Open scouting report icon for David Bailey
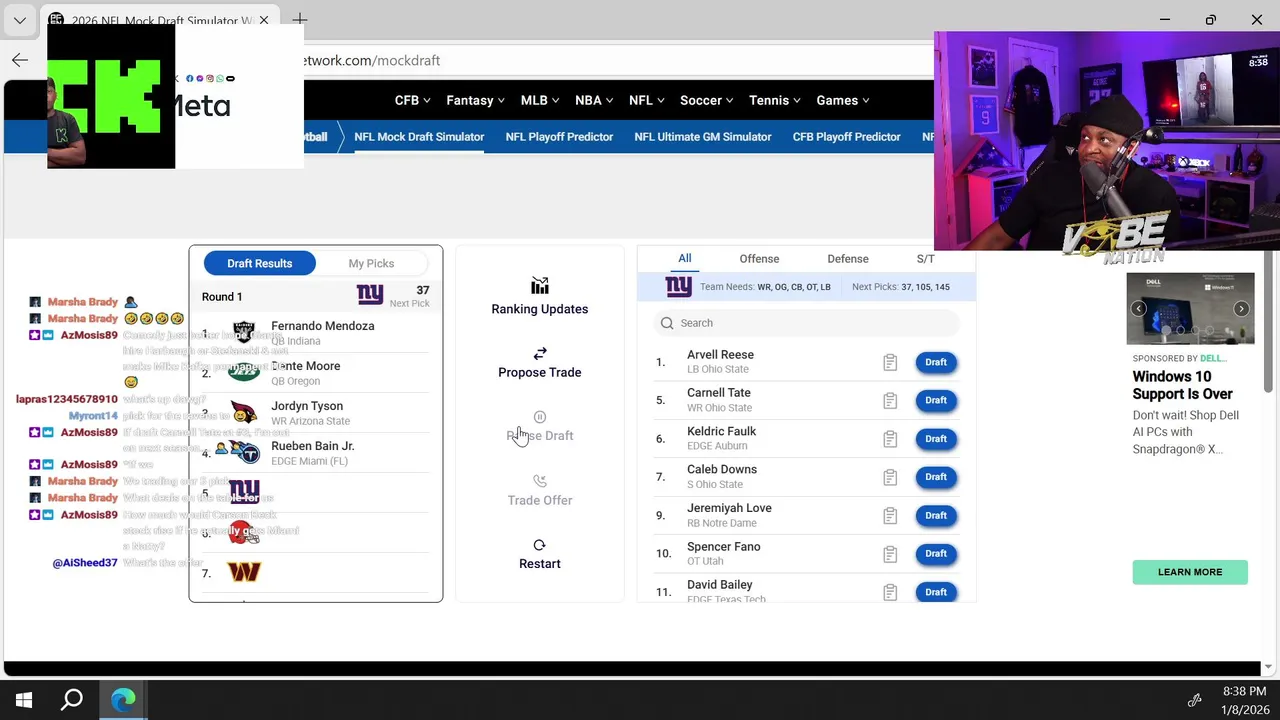1280x720 pixels. [890, 592]
